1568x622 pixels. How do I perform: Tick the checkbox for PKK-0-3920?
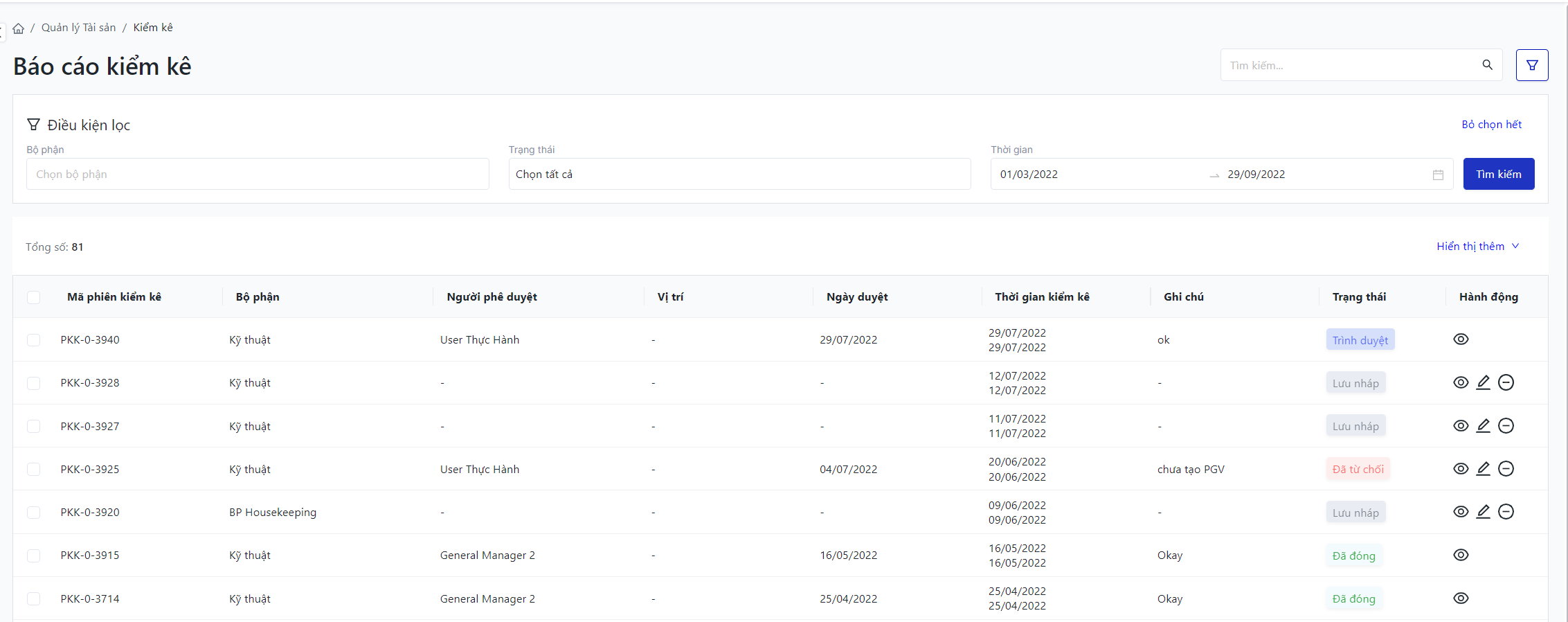coord(33,513)
